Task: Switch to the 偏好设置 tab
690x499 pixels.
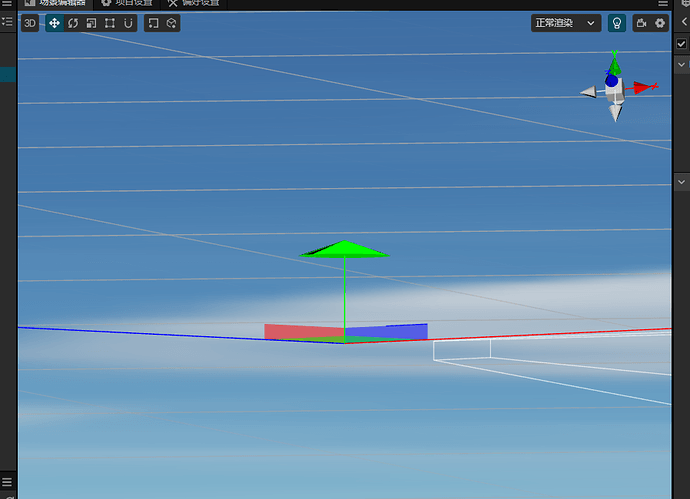Action: click(194, 3)
